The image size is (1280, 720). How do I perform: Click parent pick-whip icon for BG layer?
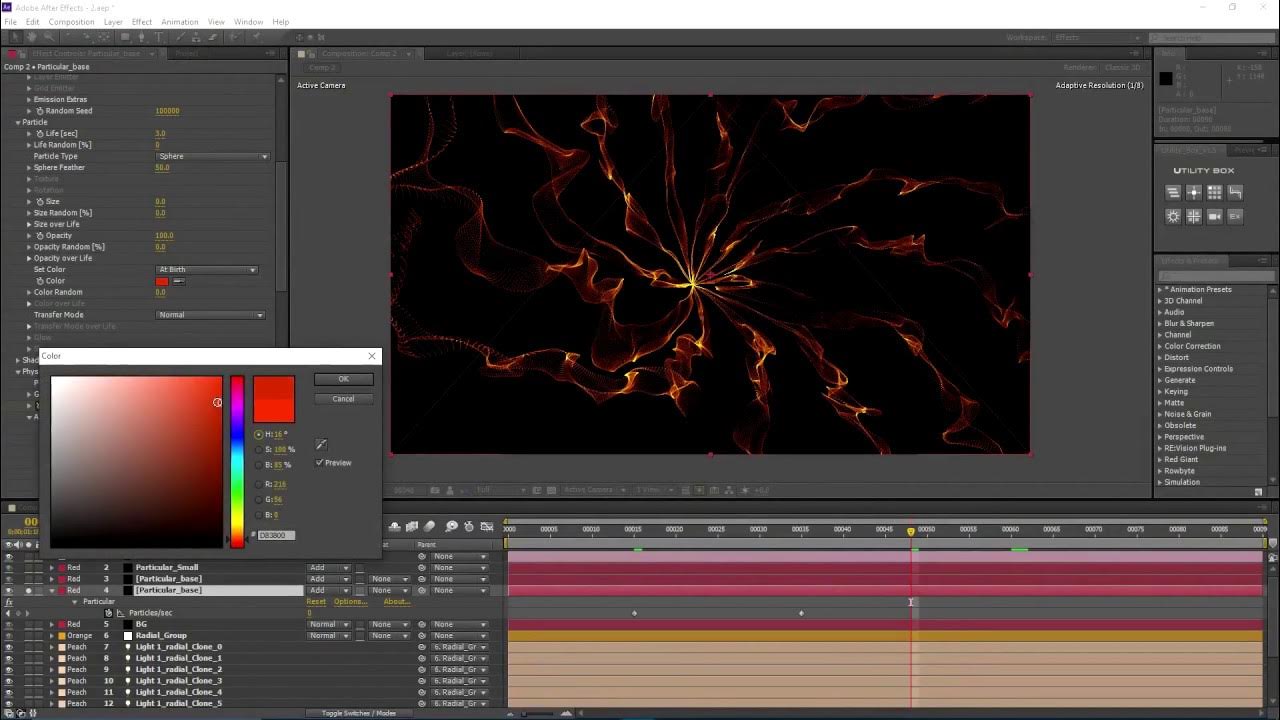pyautogui.click(x=421, y=624)
